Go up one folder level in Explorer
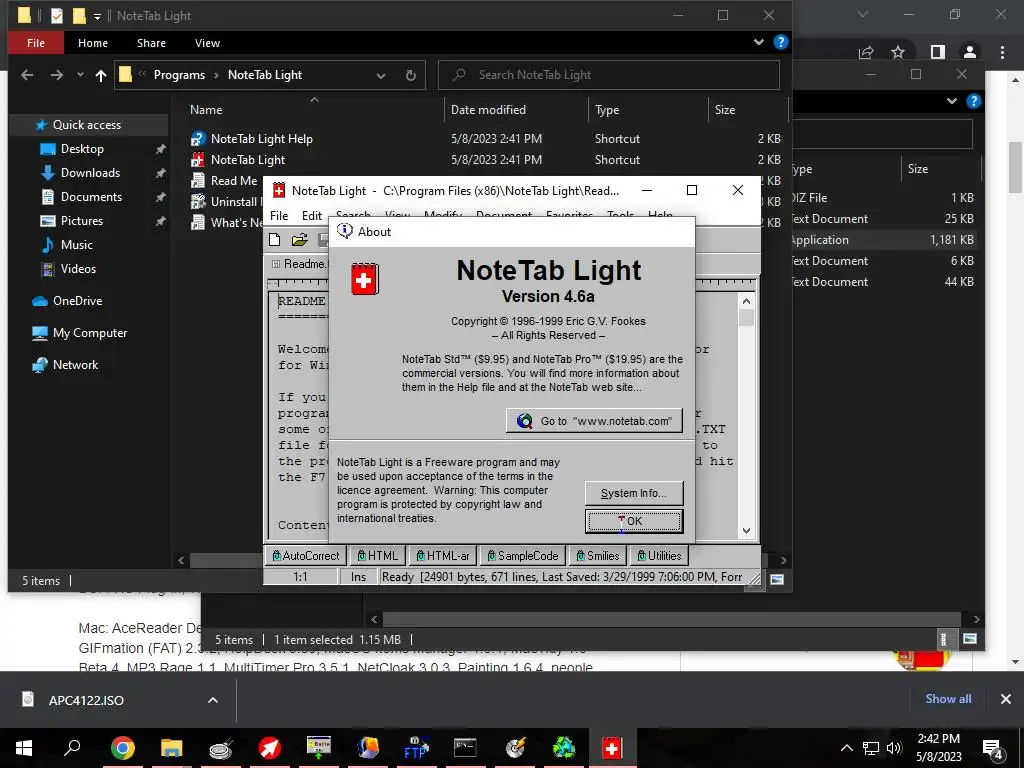The width and height of the screenshot is (1024, 768). click(x=101, y=75)
